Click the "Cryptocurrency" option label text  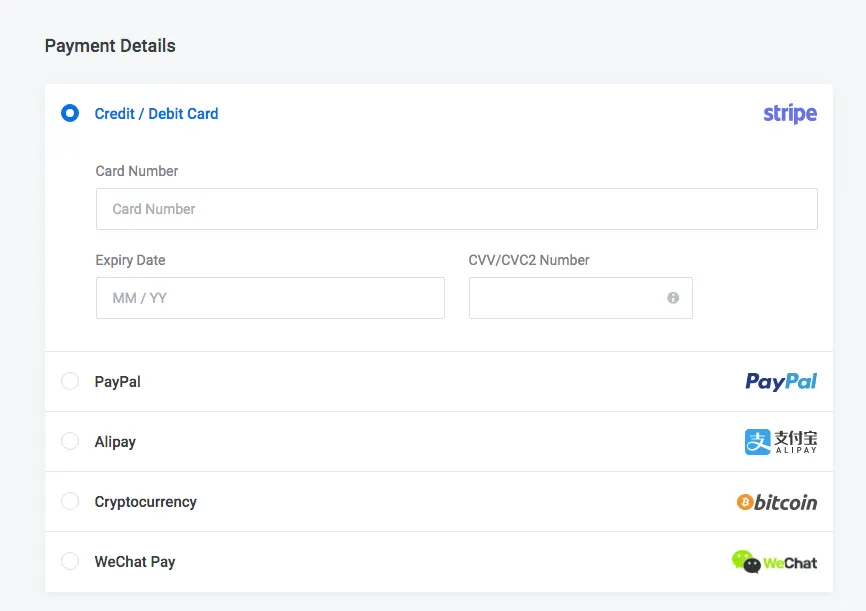pyautogui.click(x=145, y=502)
